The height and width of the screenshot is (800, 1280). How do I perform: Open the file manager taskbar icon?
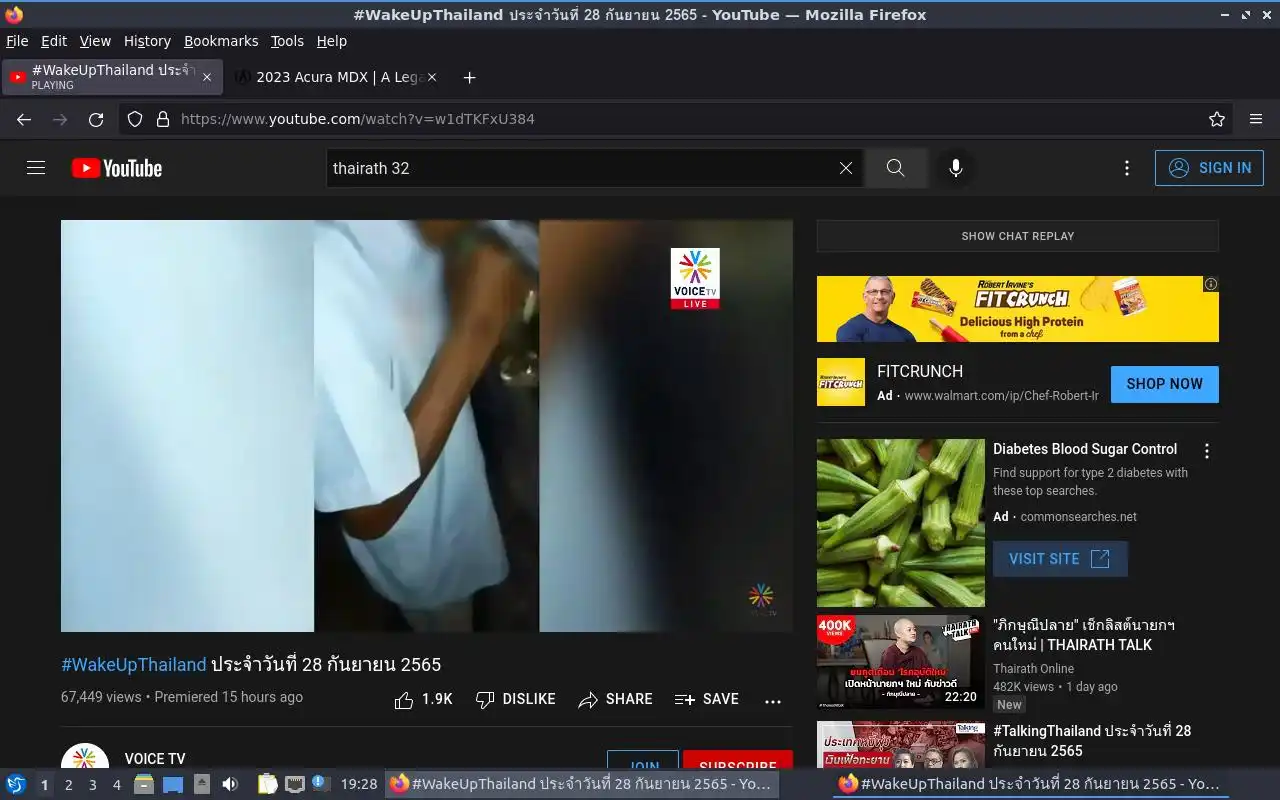click(x=144, y=784)
